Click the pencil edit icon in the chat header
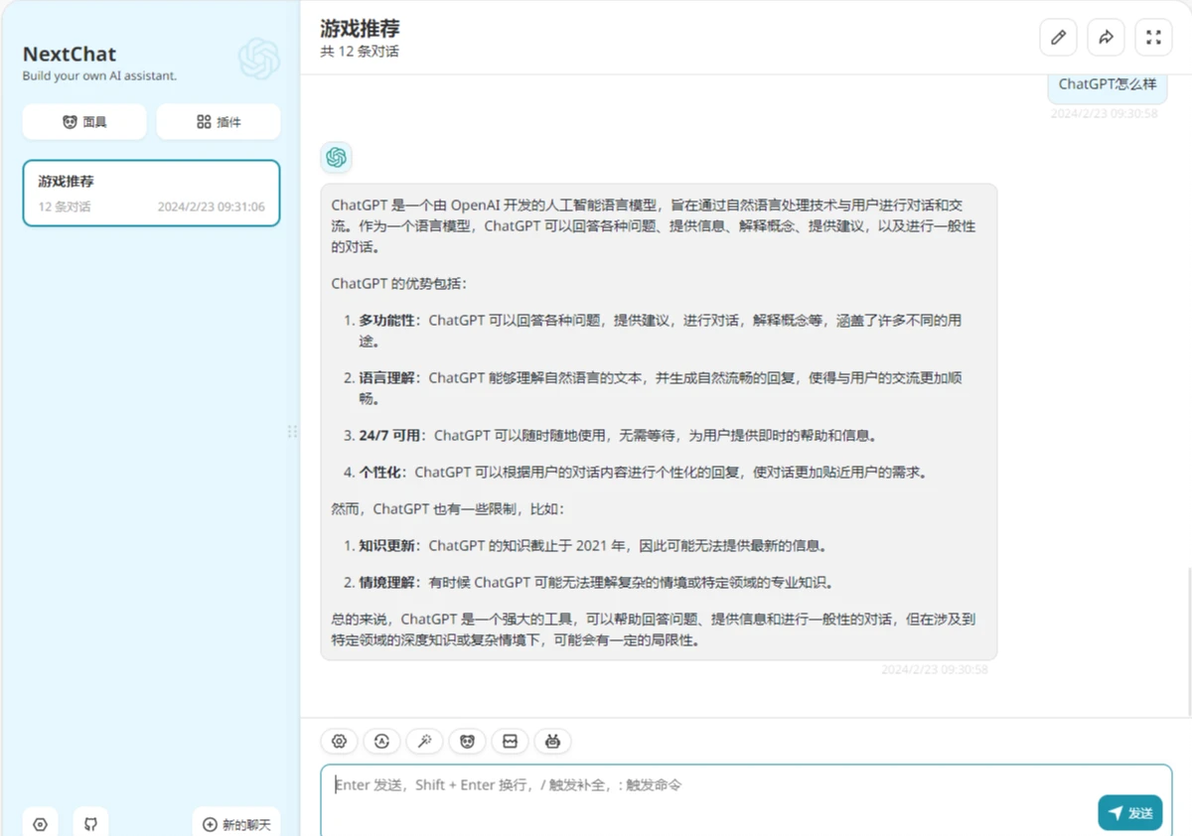The width and height of the screenshot is (1192, 836). pos(1058,37)
